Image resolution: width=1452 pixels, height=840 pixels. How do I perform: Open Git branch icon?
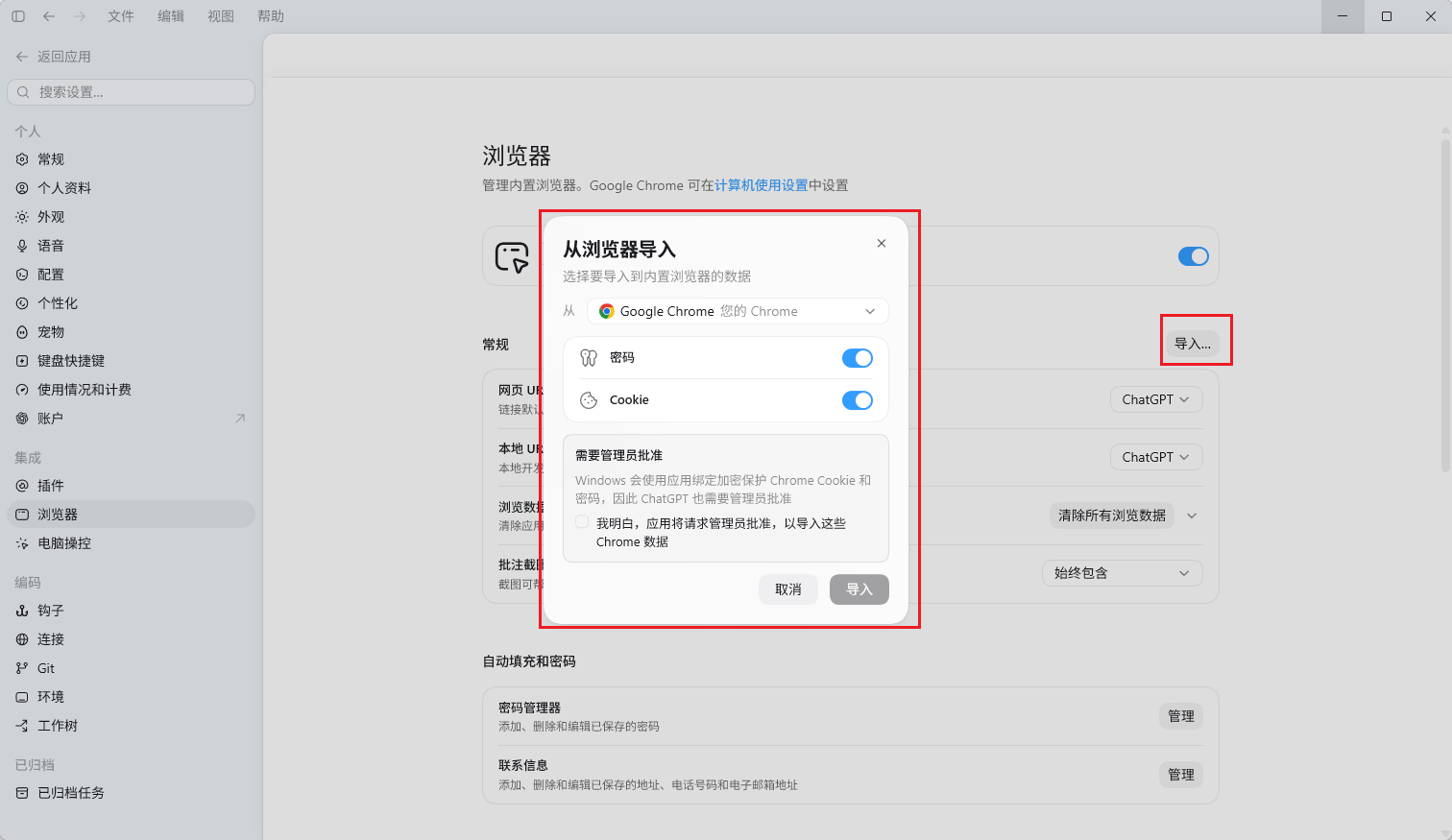coord(22,668)
